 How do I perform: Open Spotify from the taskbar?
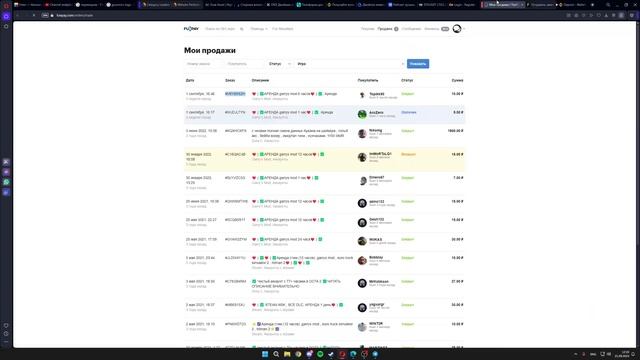point(320,354)
